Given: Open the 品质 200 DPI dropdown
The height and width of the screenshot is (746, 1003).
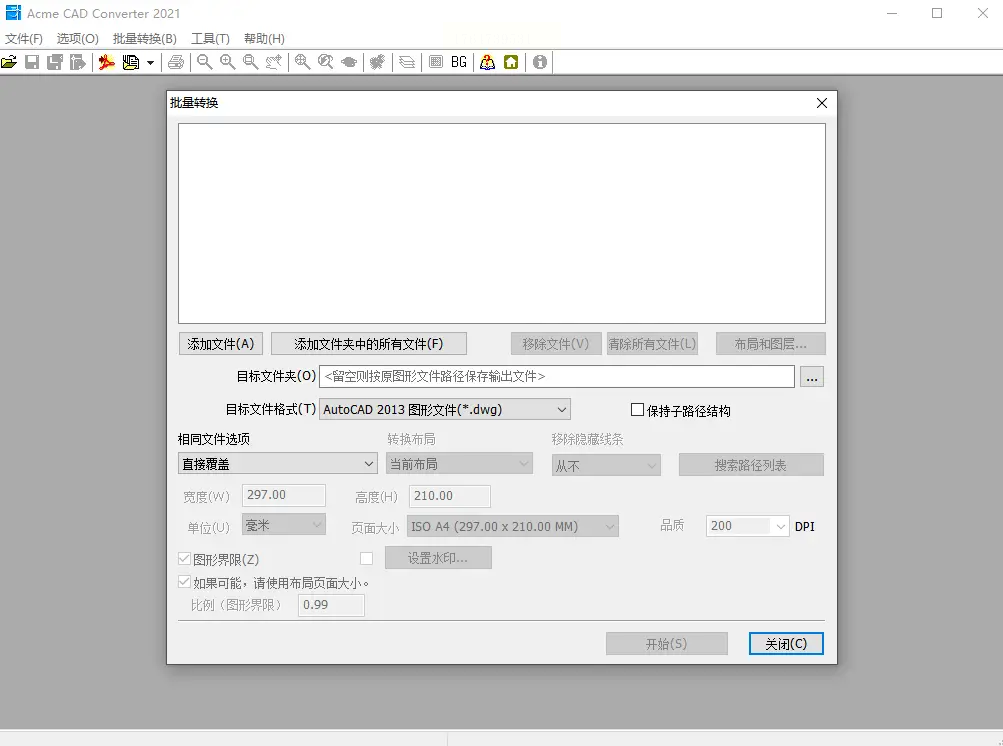Looking at the screenshot, I should tap(747, 526).
